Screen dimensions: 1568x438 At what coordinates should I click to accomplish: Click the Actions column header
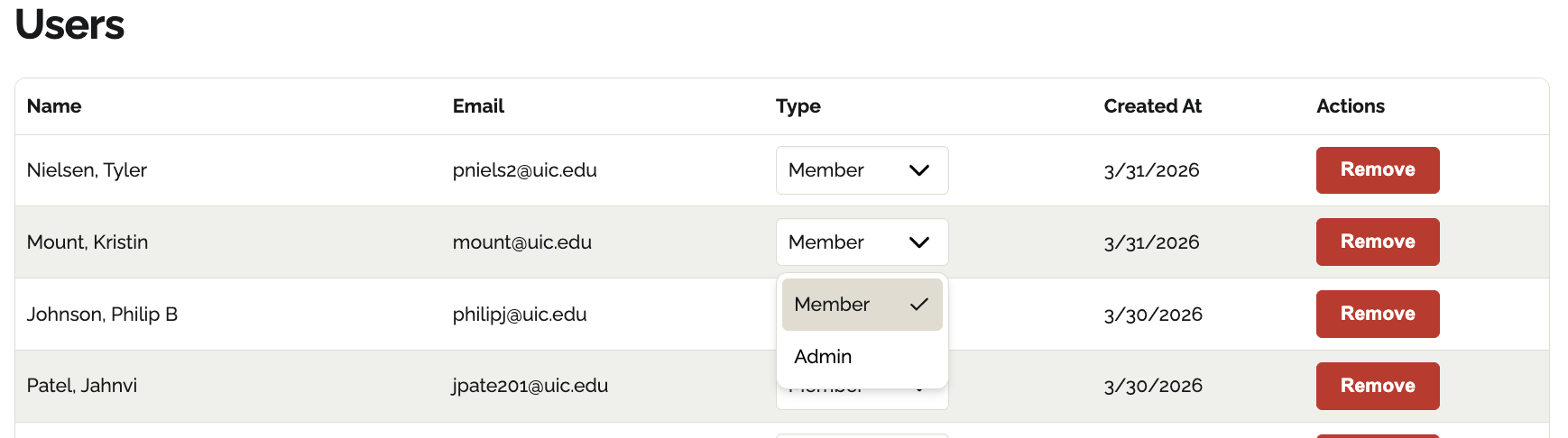[x=1351, y=106]
